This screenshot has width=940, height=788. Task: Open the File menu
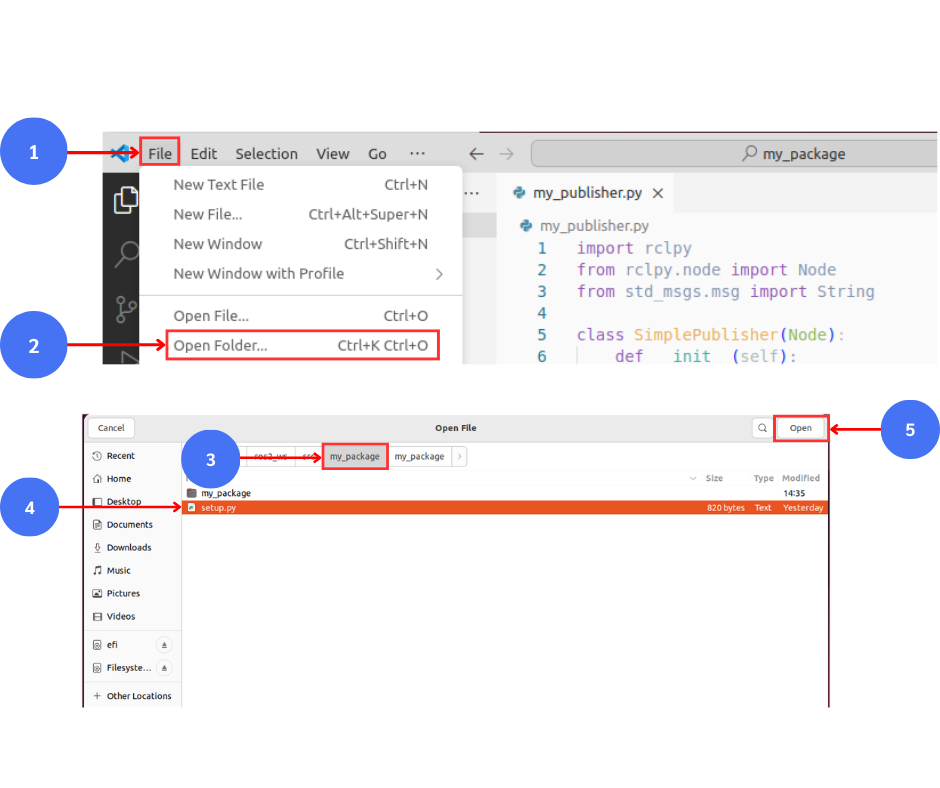160,153
